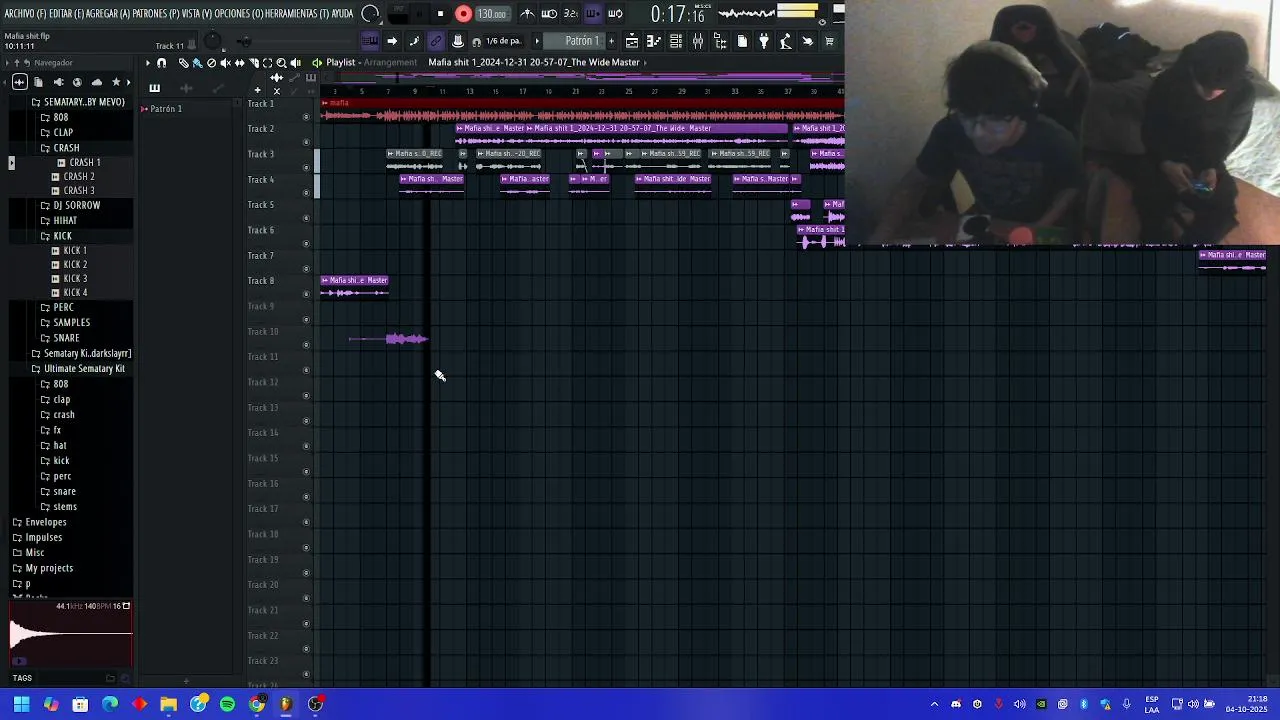Open the Piano roll view icon
The image size is (1280, 720).
(654, 41)
